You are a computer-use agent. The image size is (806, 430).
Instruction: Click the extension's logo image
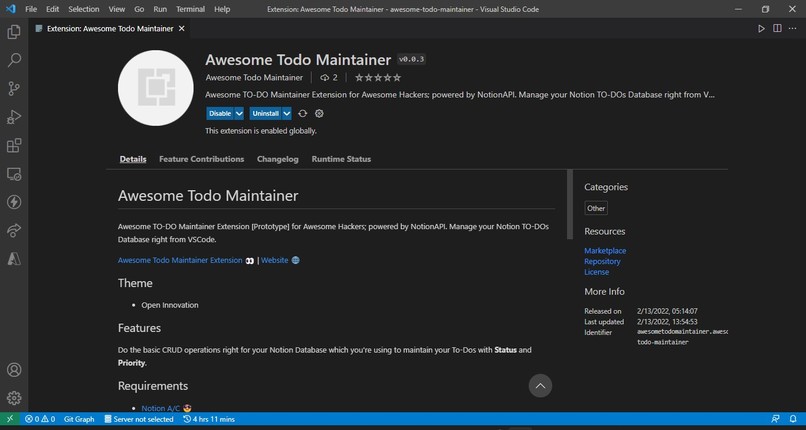pos(156,88)
